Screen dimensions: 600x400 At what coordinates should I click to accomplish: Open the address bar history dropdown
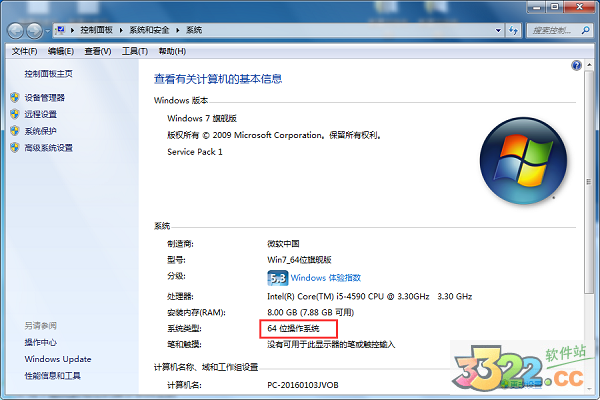pos(498,30)
